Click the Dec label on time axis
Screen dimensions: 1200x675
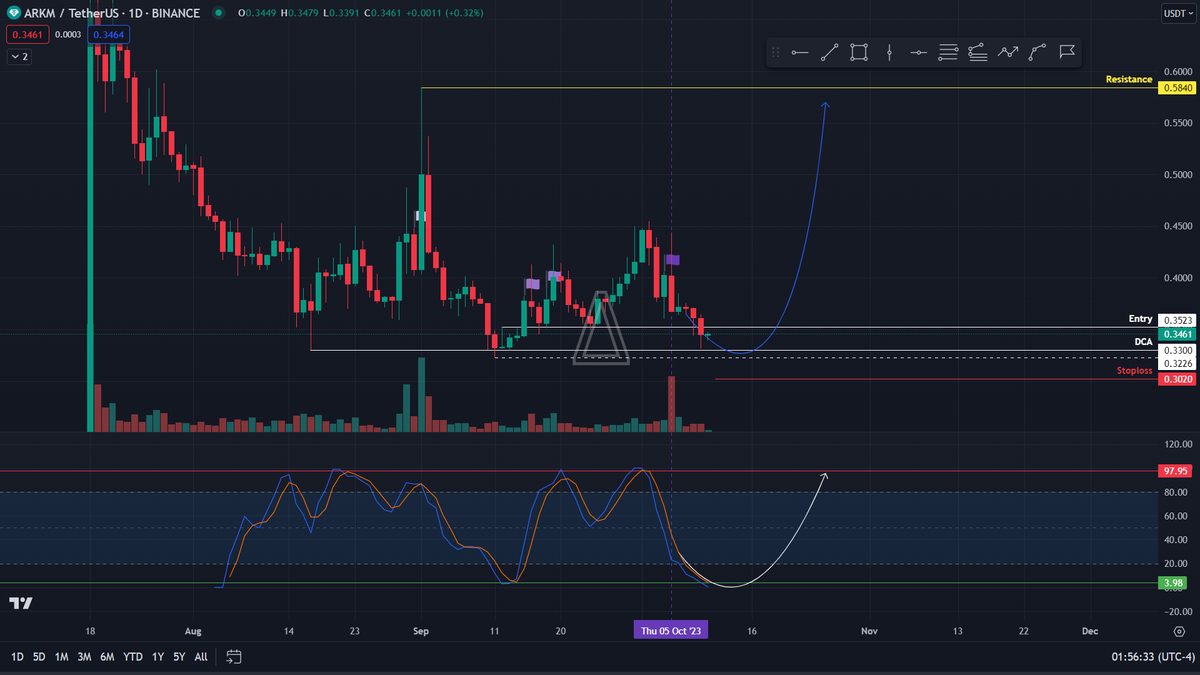click(x=1090, y=631)
